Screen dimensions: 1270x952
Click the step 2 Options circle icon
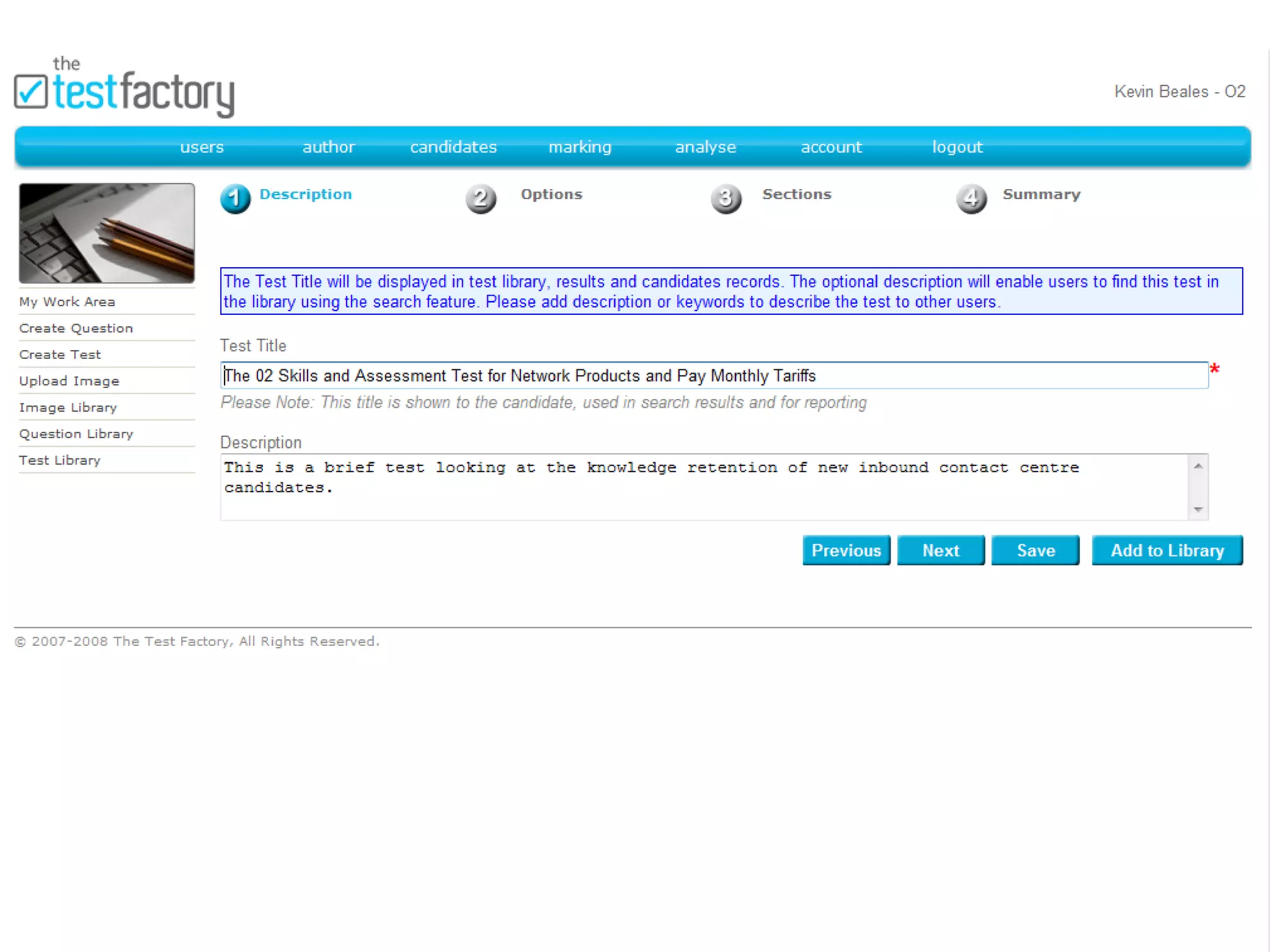[x=481, y=199]
